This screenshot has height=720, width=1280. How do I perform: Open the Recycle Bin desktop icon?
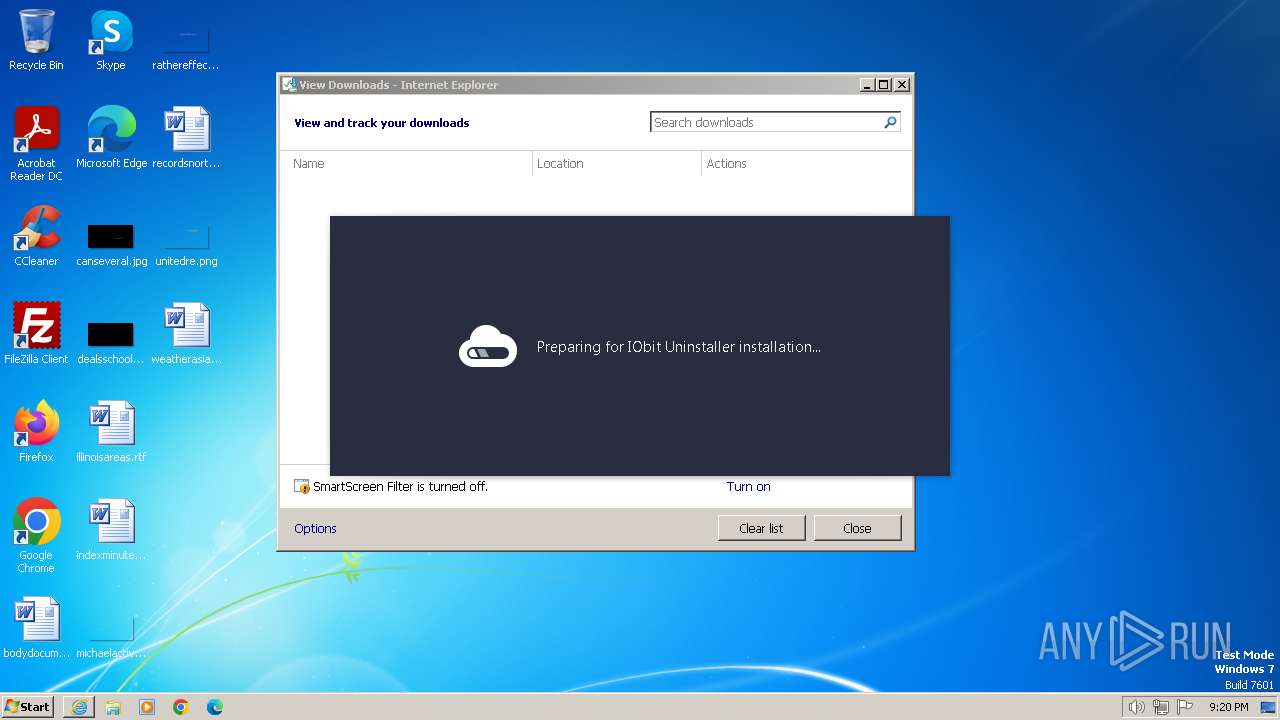tap(36, 40)
